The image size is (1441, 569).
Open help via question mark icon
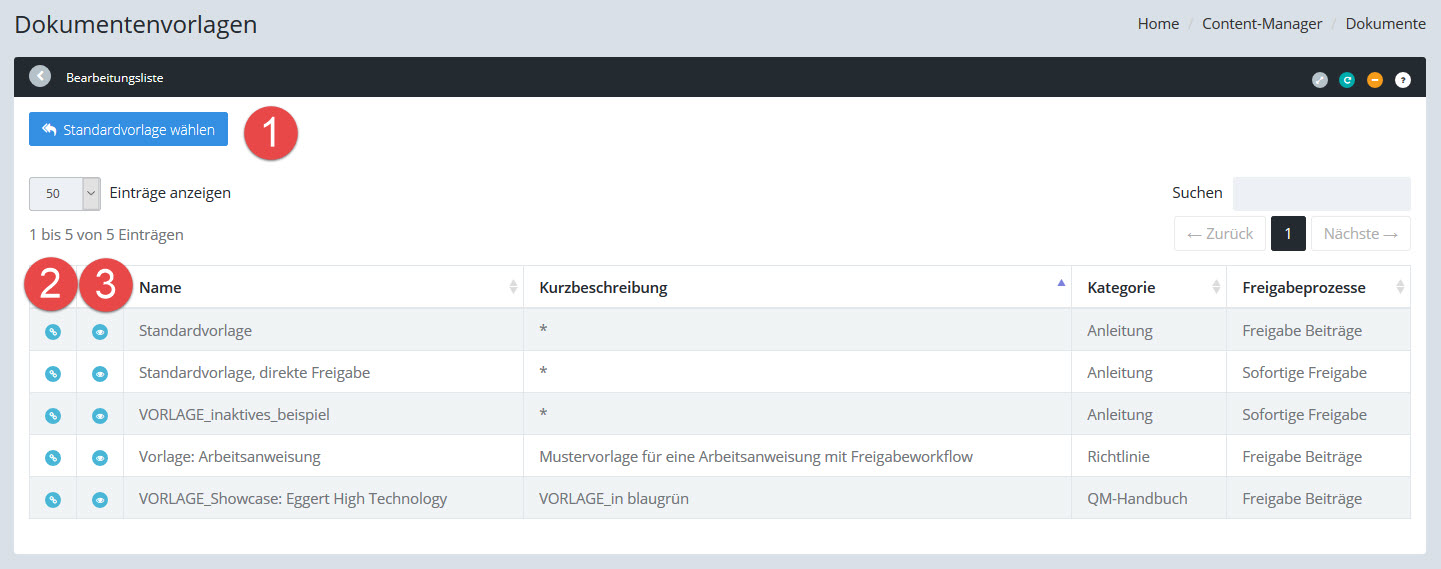click(1403, 80)
